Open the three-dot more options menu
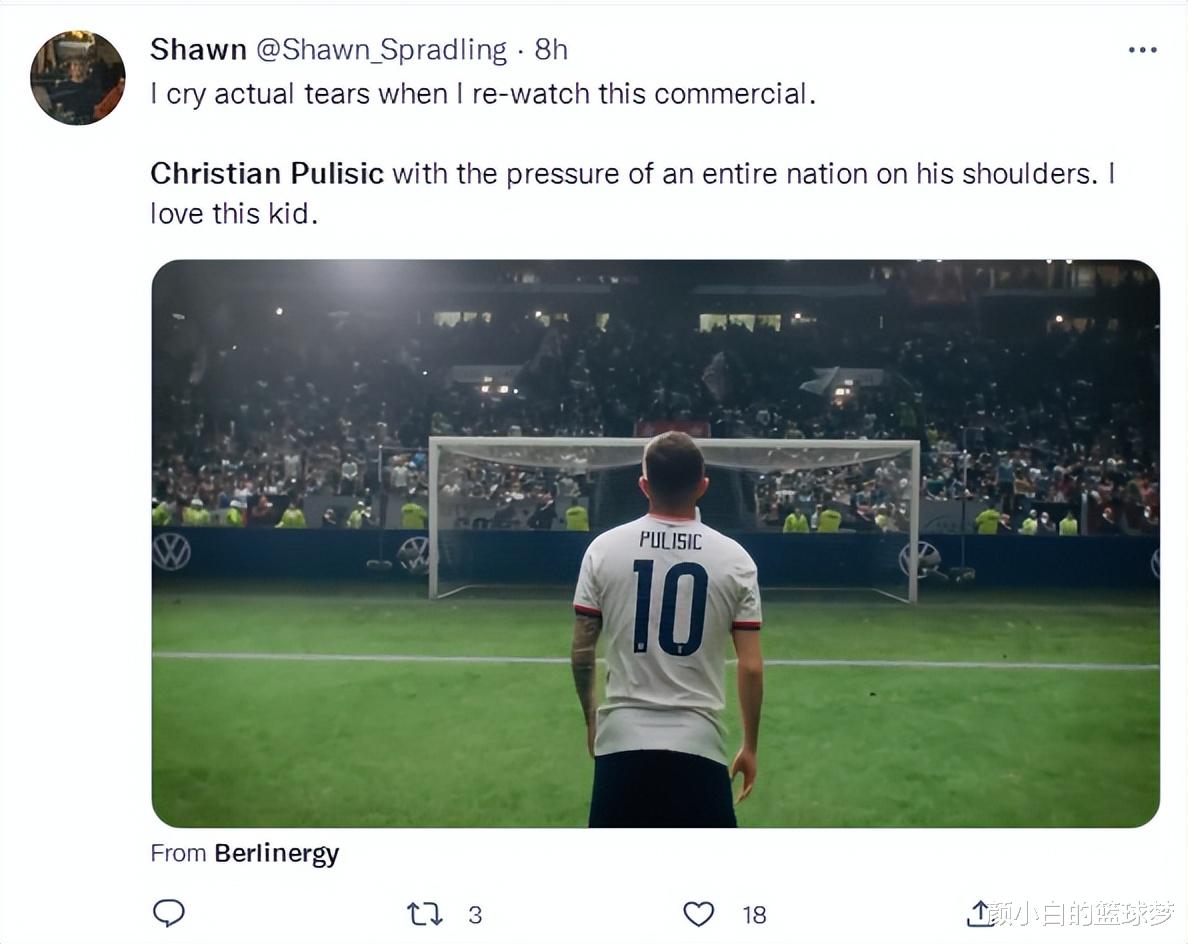Viewport: 1188px width, 944px height. 1142,50
